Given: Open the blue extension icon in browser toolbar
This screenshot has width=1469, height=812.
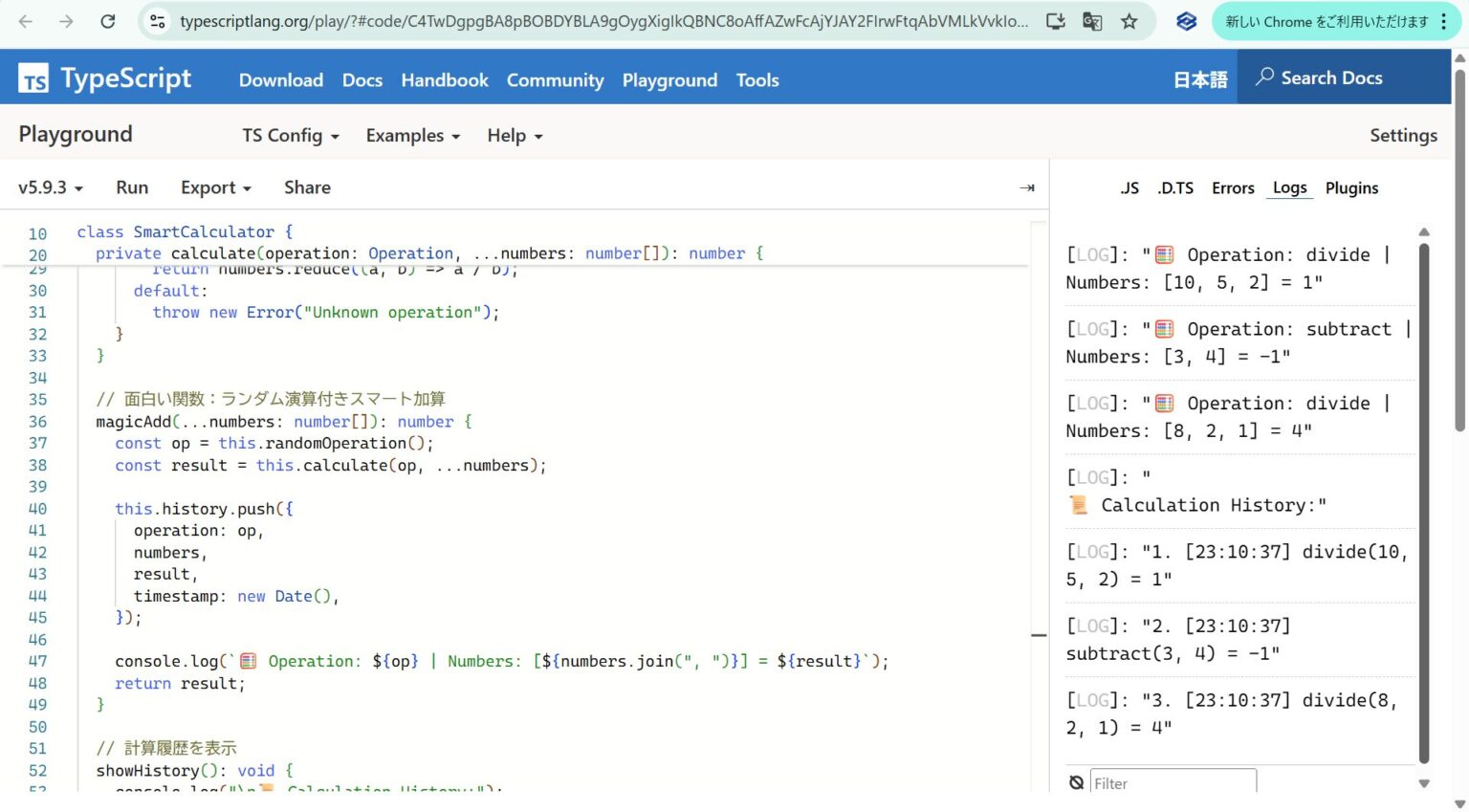Looking at the screenshot, I should point(1186,20).
